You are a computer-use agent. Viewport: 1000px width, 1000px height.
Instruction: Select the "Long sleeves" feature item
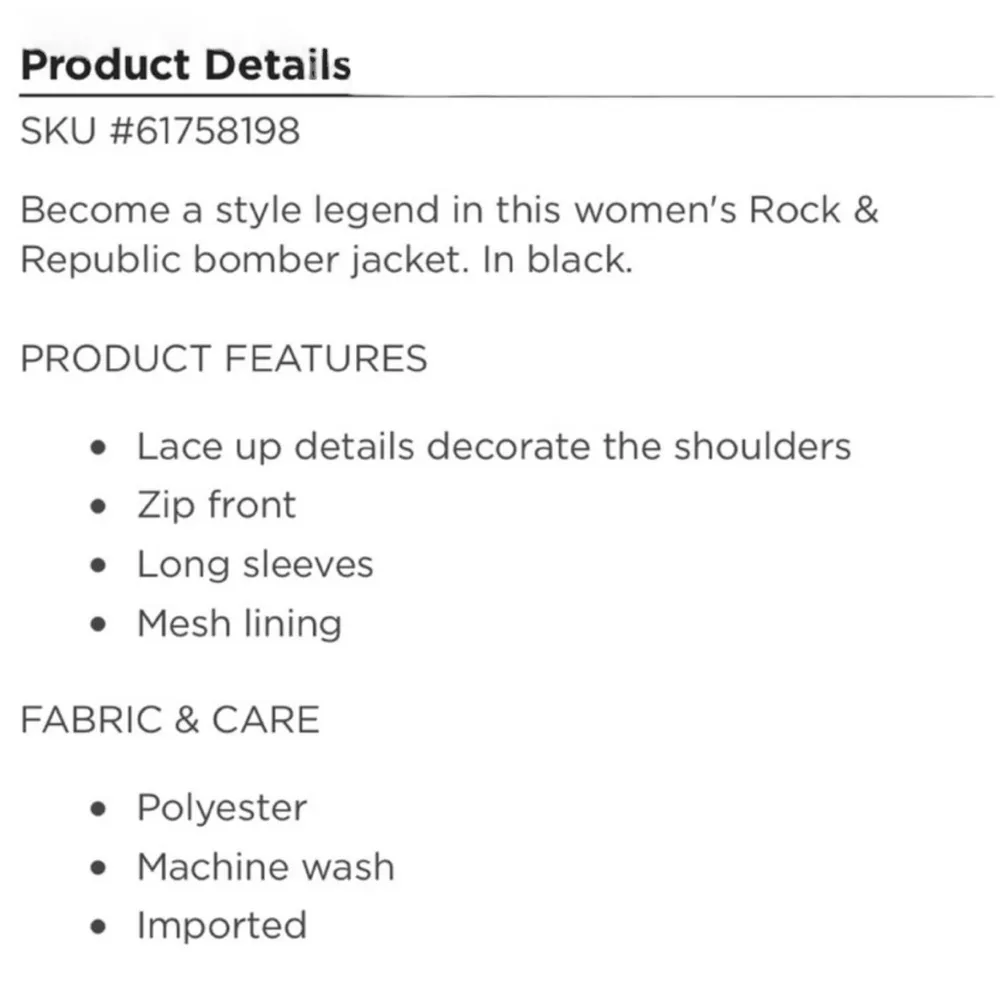(x=255, y=564)
